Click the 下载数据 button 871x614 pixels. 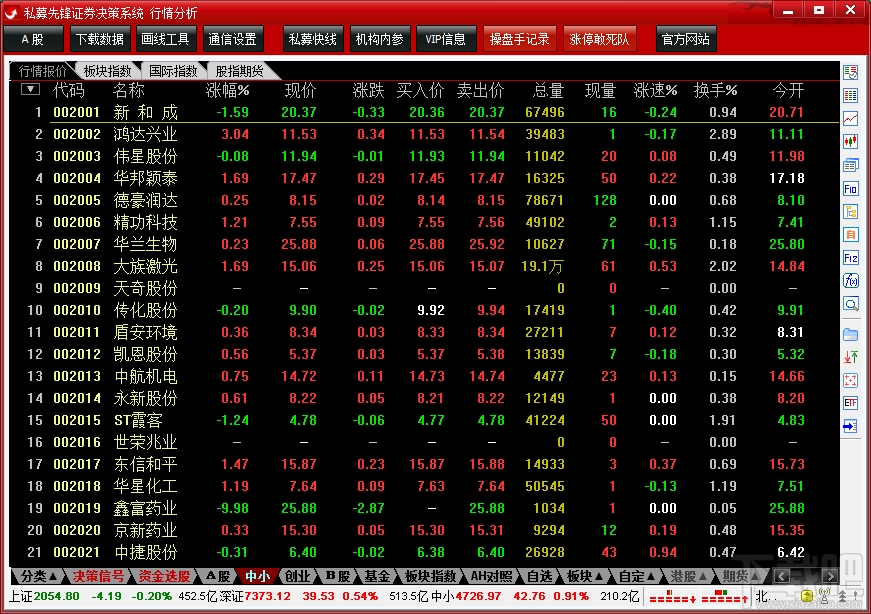coord(100,39)
